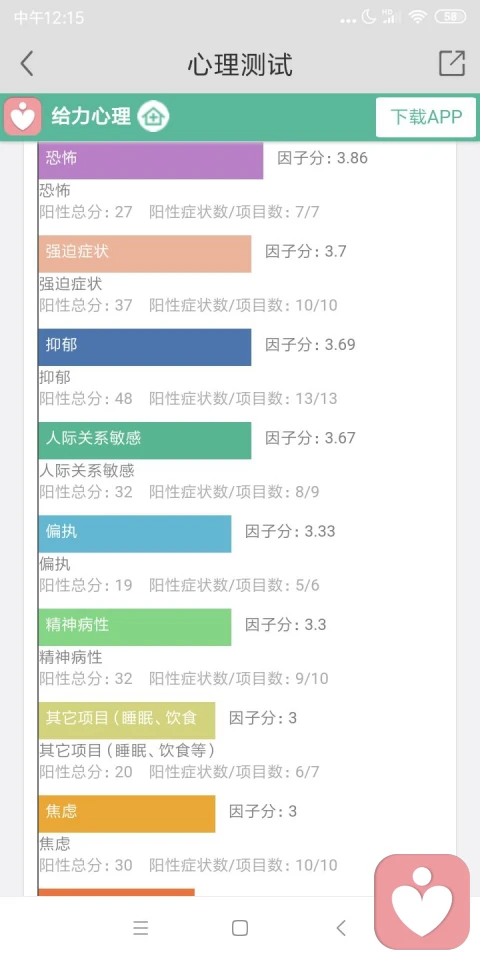Tap the Android recent apps menu icon
Screen dimensions: 480x960
[141, 928]
